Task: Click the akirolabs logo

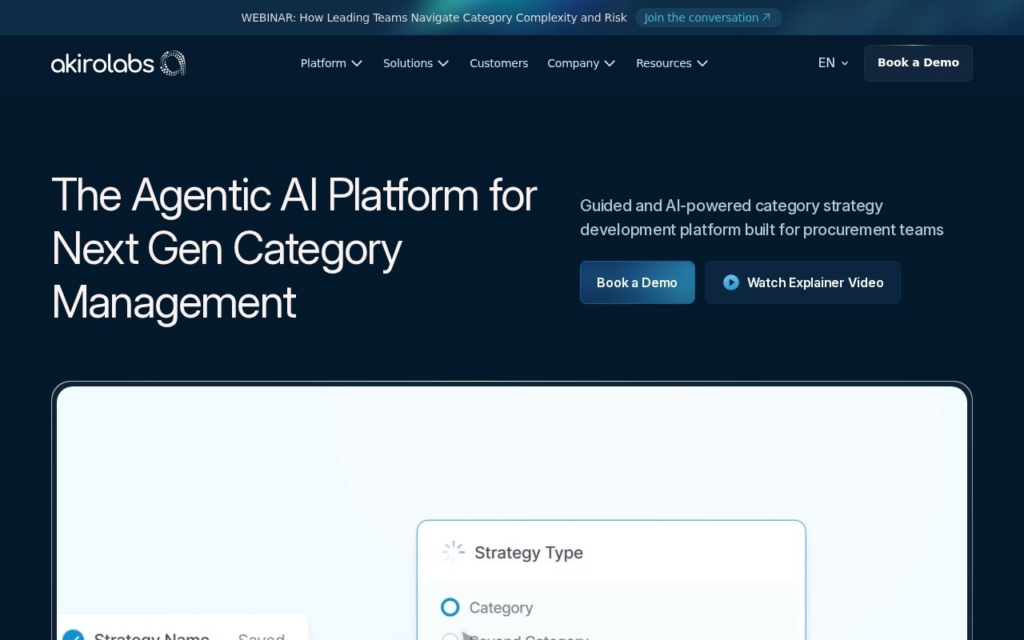Action: coord(118,63)
